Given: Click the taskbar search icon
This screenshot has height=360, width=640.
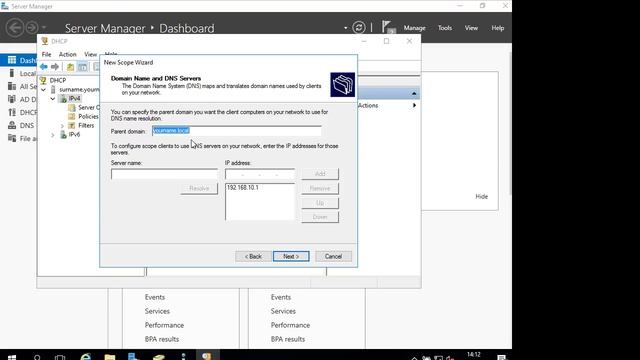Looking at the screenshot, I should point(37,357).
